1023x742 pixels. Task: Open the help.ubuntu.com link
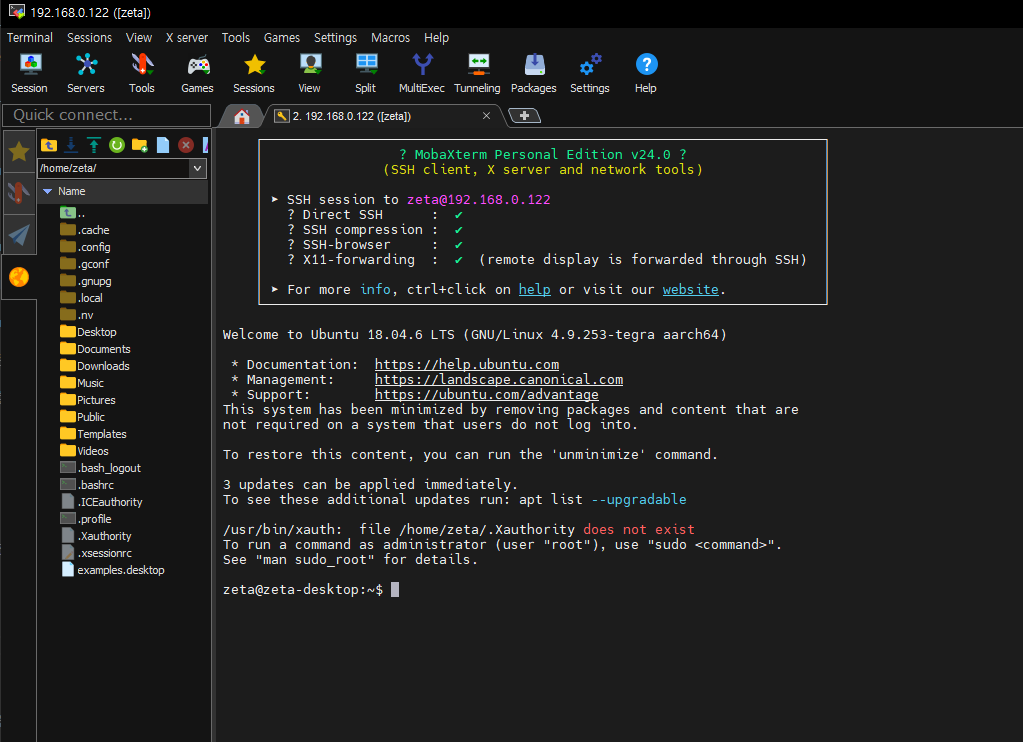(x=466, y=364)
